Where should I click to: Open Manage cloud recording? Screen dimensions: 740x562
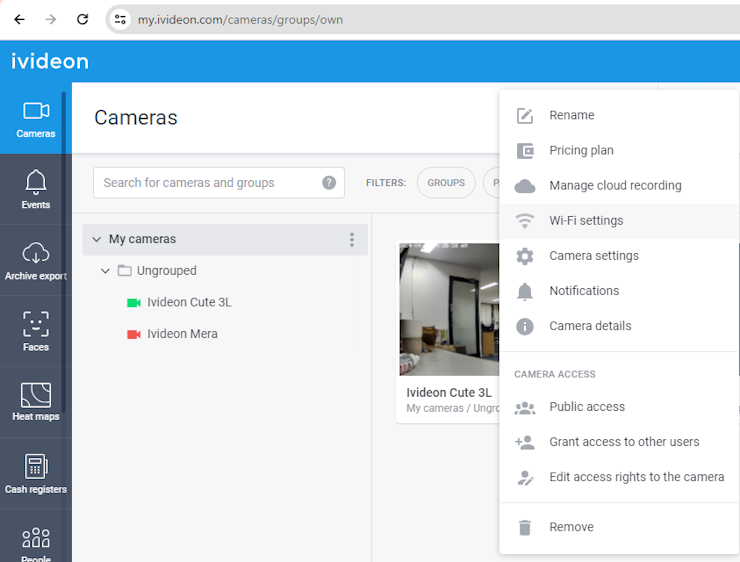pyautogui.click(x=618, y=186)
